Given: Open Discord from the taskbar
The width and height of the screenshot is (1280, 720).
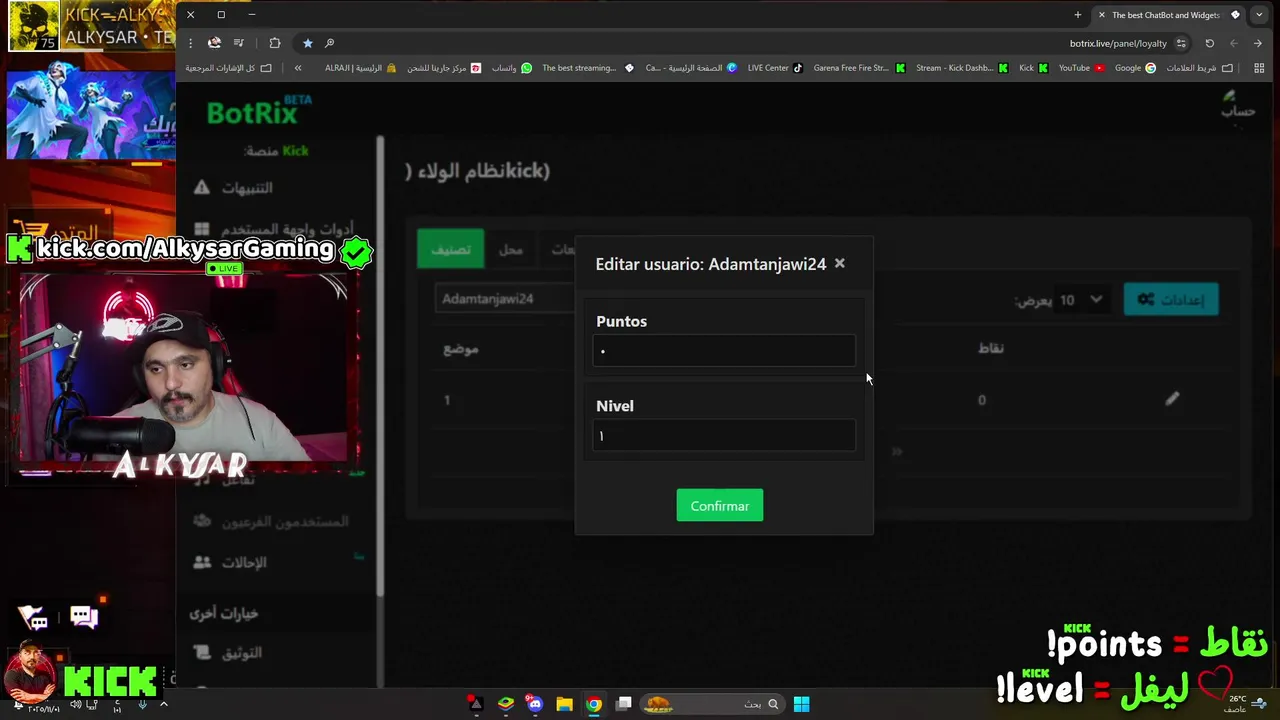Looking at the screenshot, I should (535, 704).
